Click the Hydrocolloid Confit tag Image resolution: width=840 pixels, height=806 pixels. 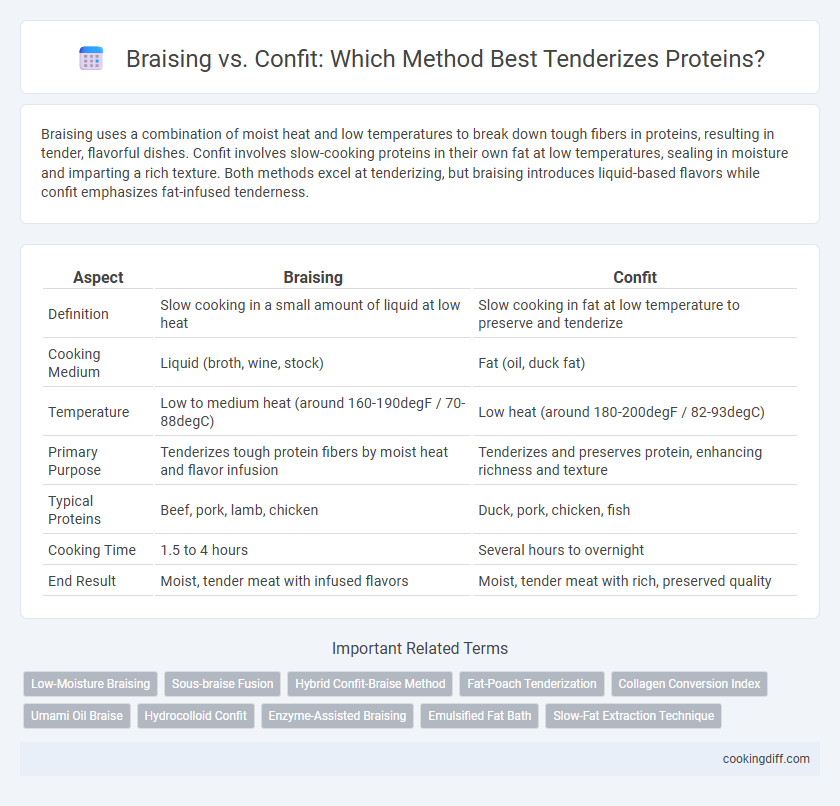tap(196, 716)
